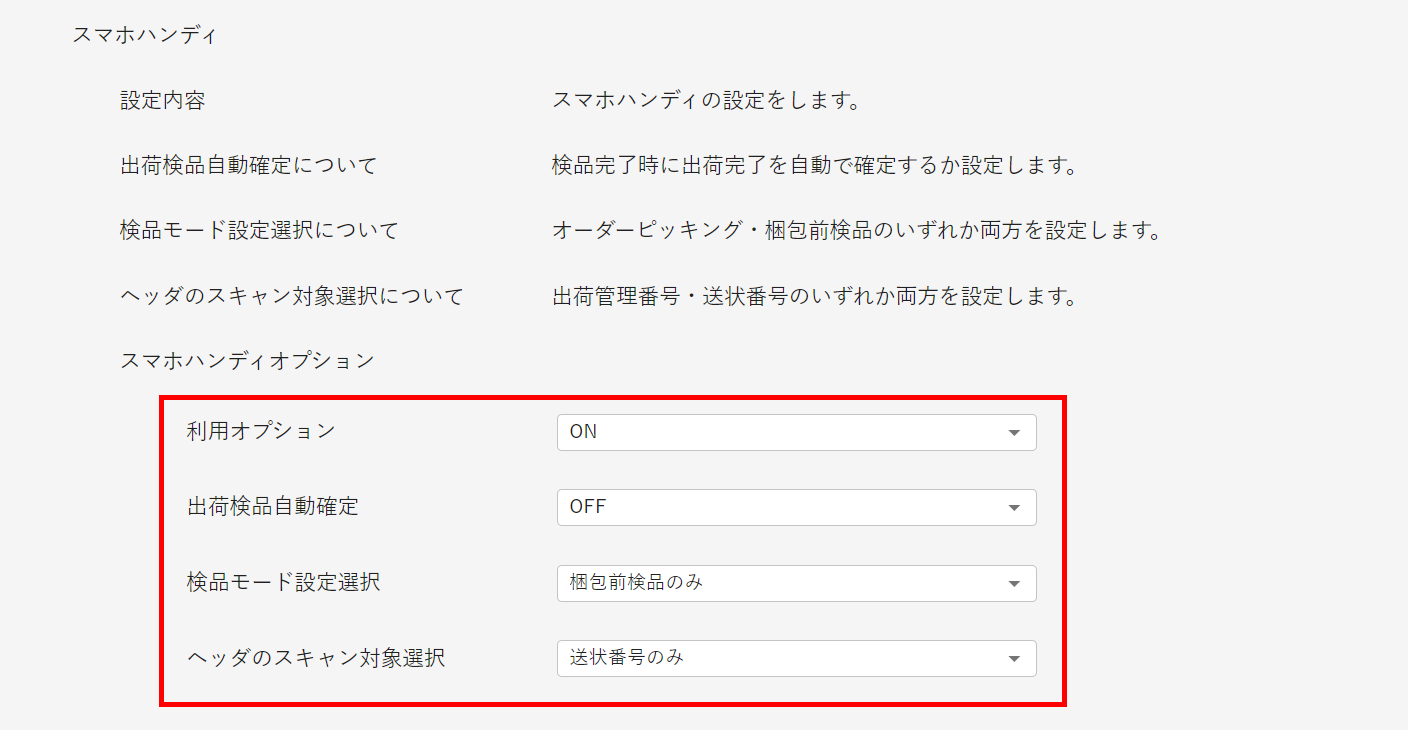Open the 検品モード設定選択 dropdown
This screenshot has height=730, width=1408.
[795, 583]
